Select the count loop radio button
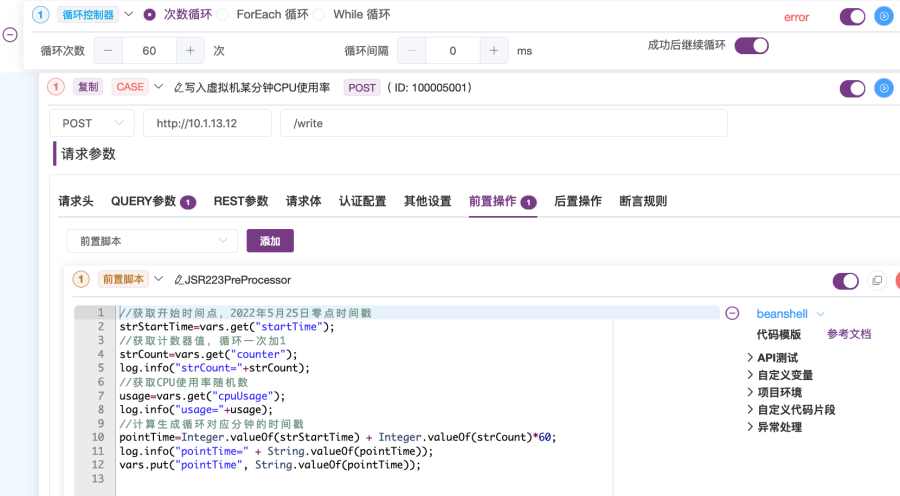This screenshot has width=900, height=496. (x=149, y=15)
